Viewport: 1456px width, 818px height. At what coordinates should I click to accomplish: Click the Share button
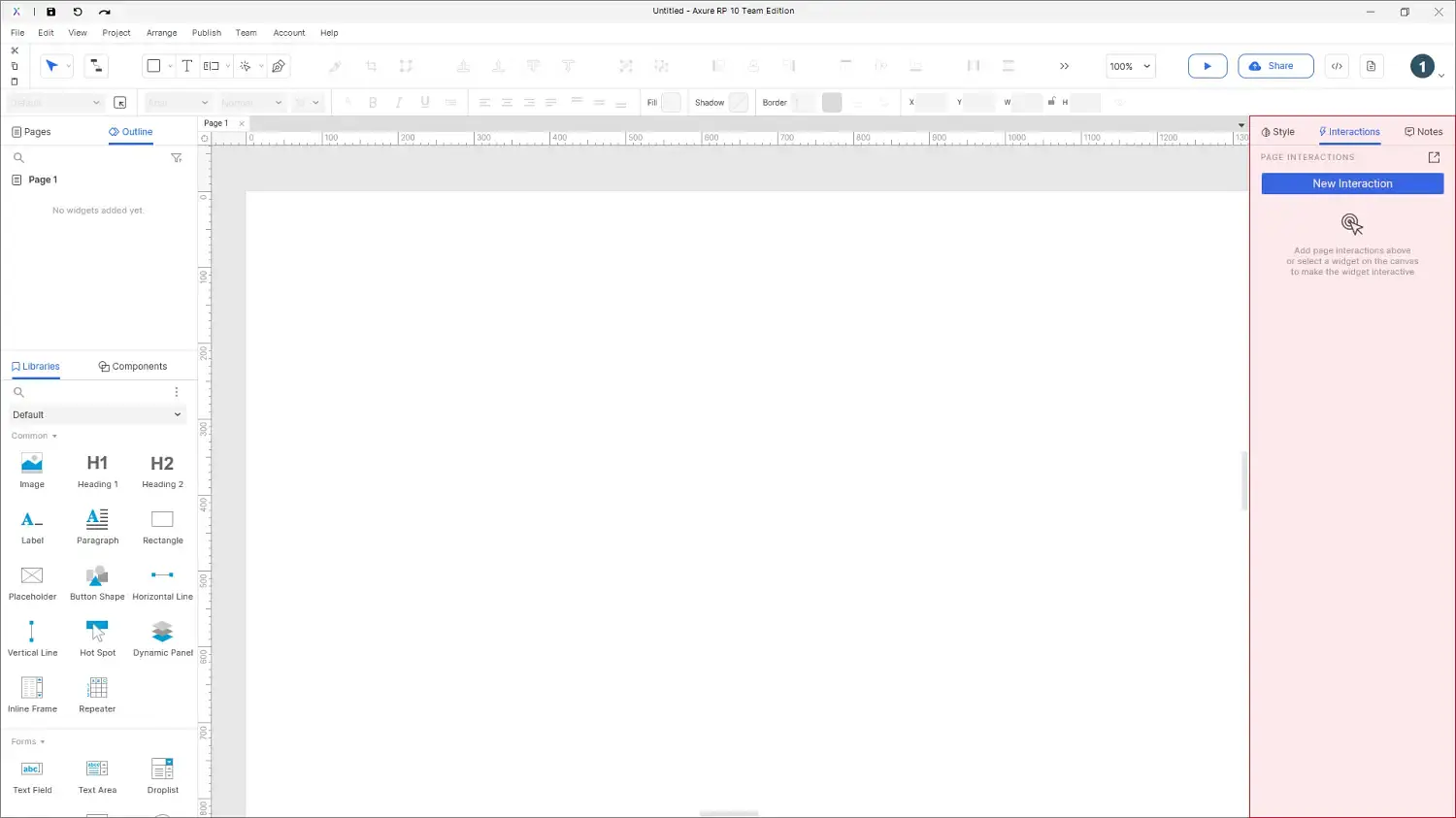pos(1275,66)
